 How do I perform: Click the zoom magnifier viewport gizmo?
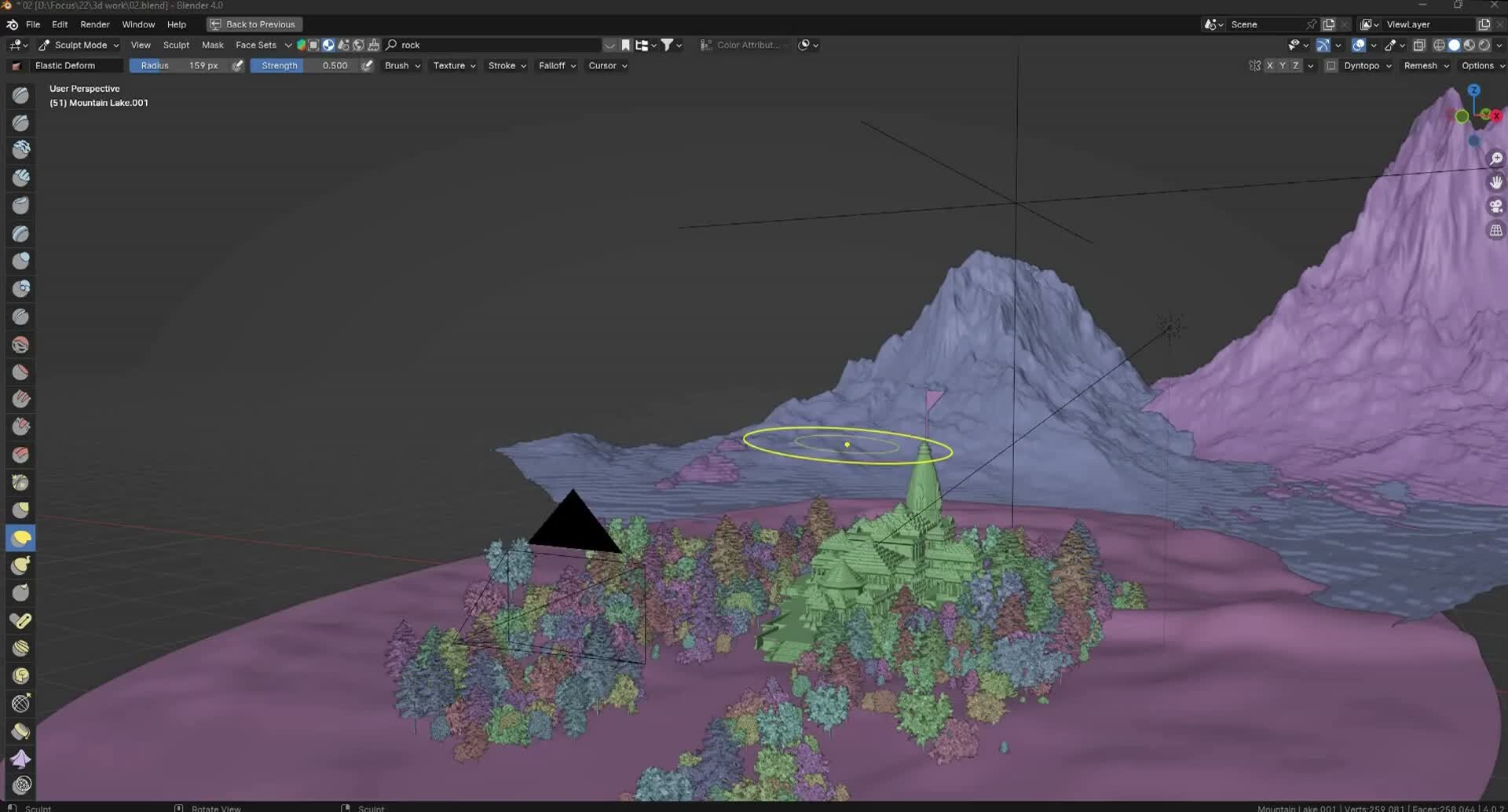[x=1496, y=159]
